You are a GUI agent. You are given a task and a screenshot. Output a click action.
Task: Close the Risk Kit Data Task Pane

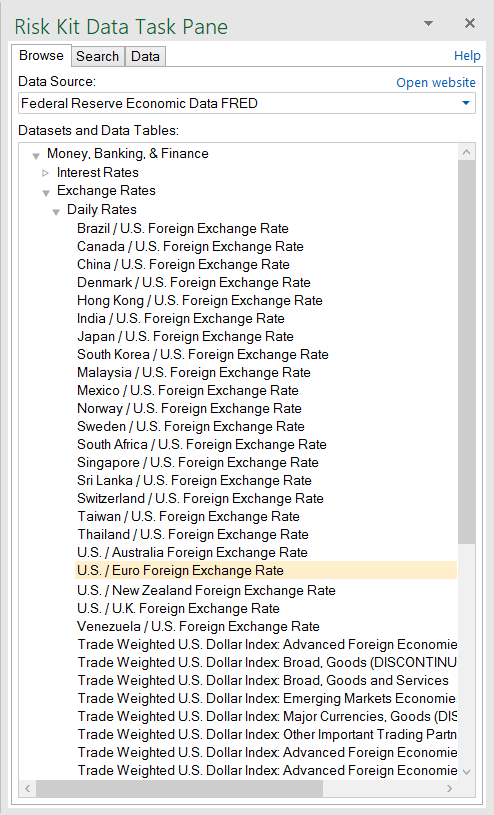(x=470, y=23)
